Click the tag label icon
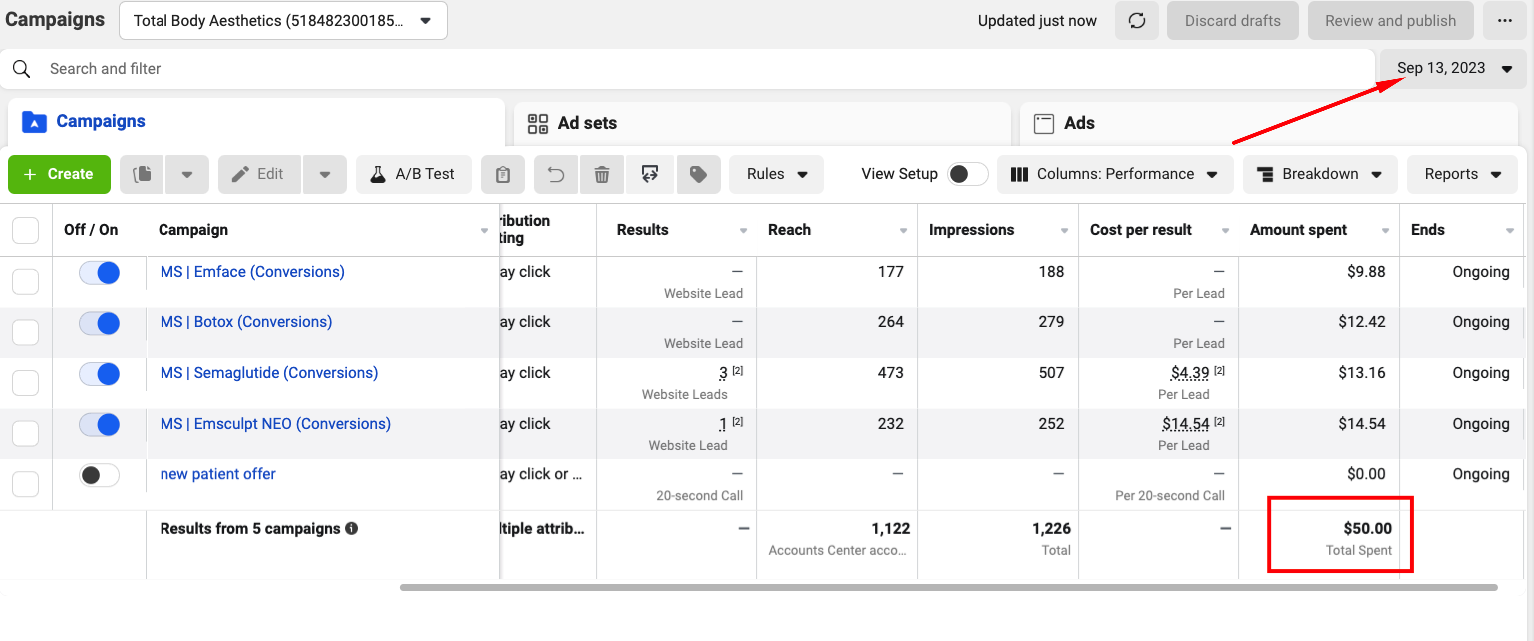 pyautogui.click(x=699, y=174)
